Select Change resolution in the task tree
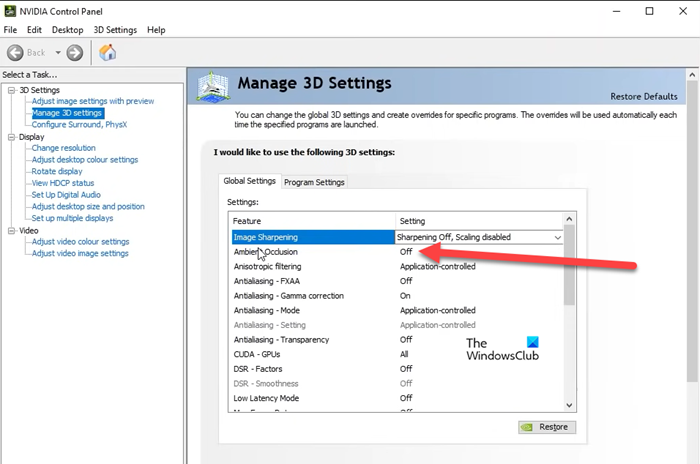700x464 pixels. (x=64, y=148)
